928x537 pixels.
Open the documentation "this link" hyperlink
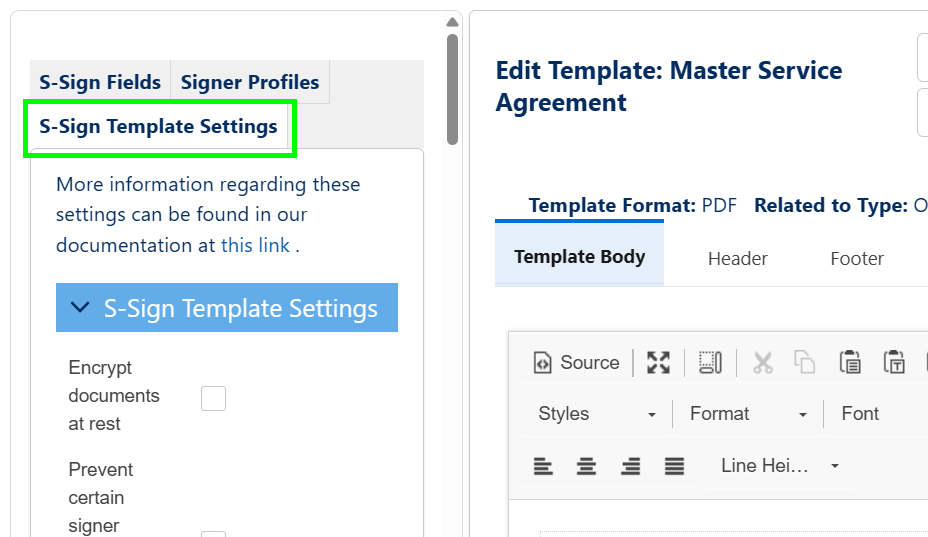click(x=255, y=245)
